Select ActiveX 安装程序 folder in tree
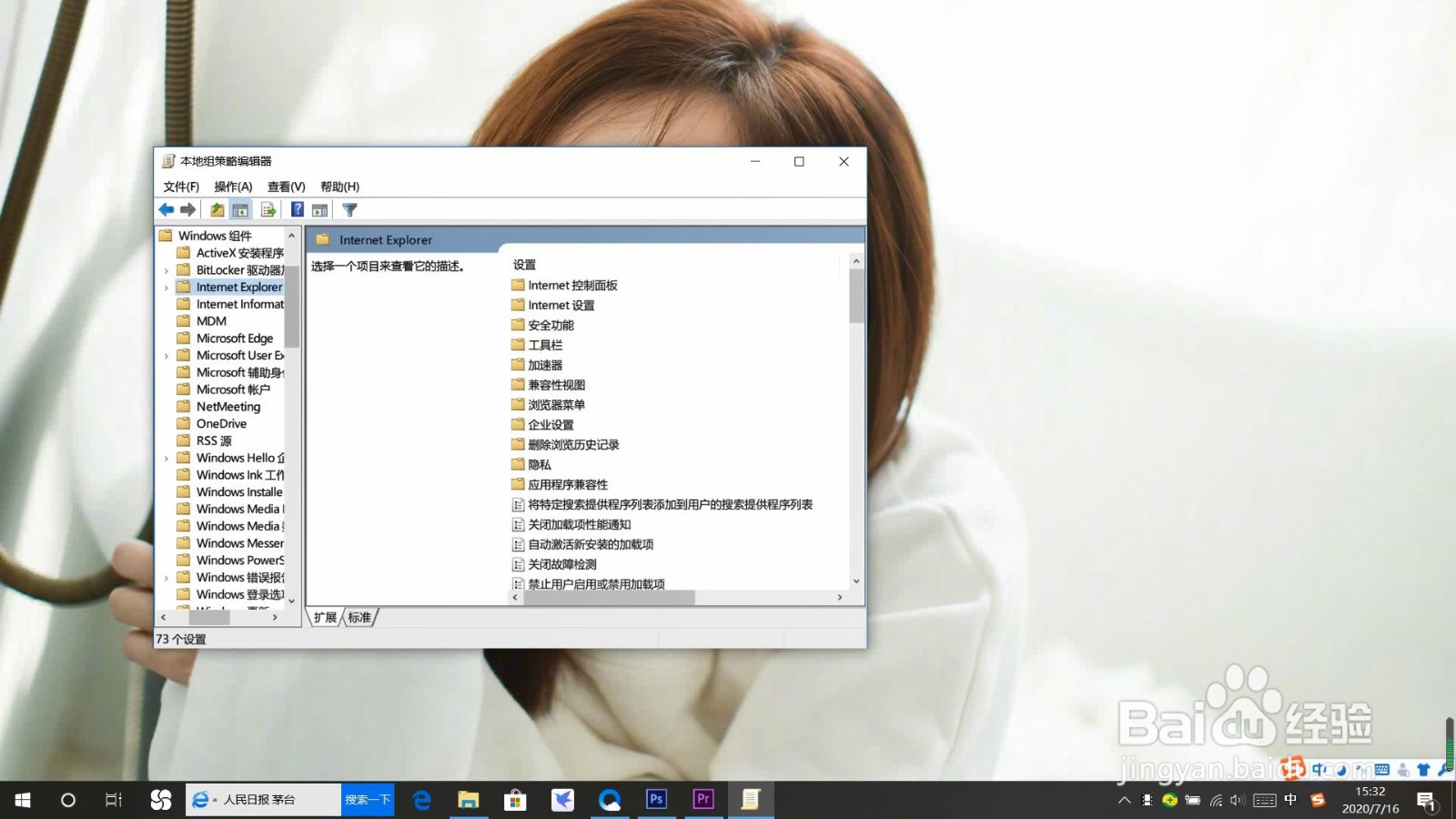 point(230,253)
